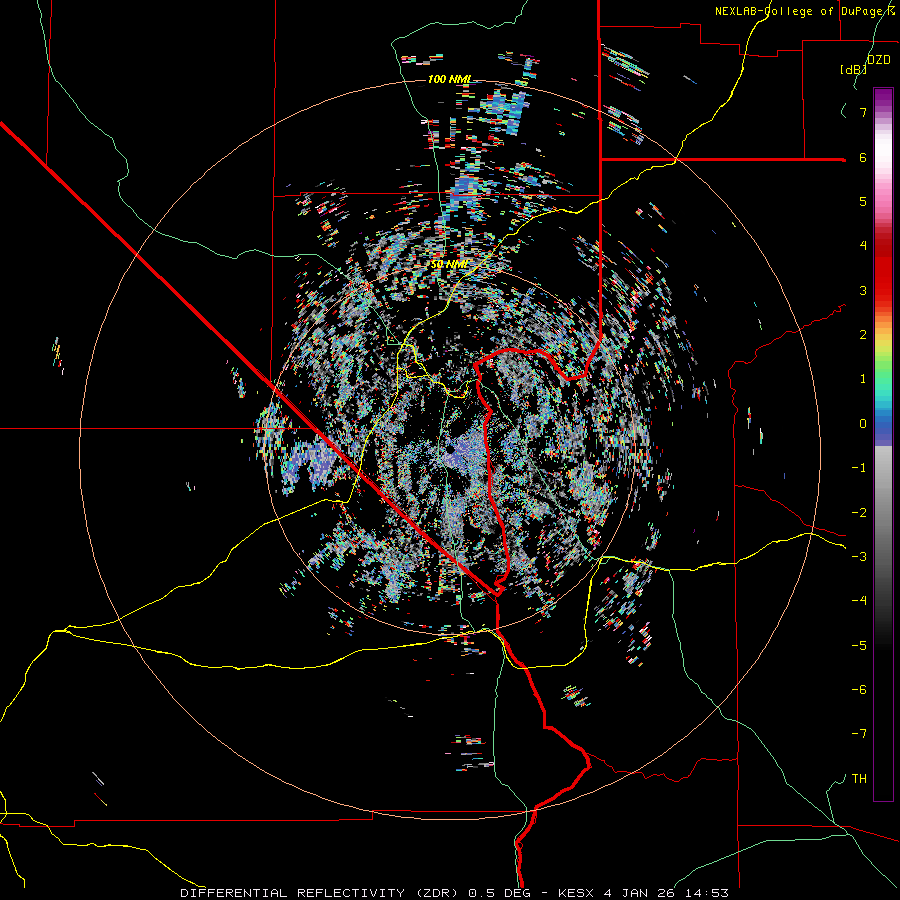Viewport: 900px width, 900px height.
Task: Click the -3 scale label
Action: tap(859, 557)
